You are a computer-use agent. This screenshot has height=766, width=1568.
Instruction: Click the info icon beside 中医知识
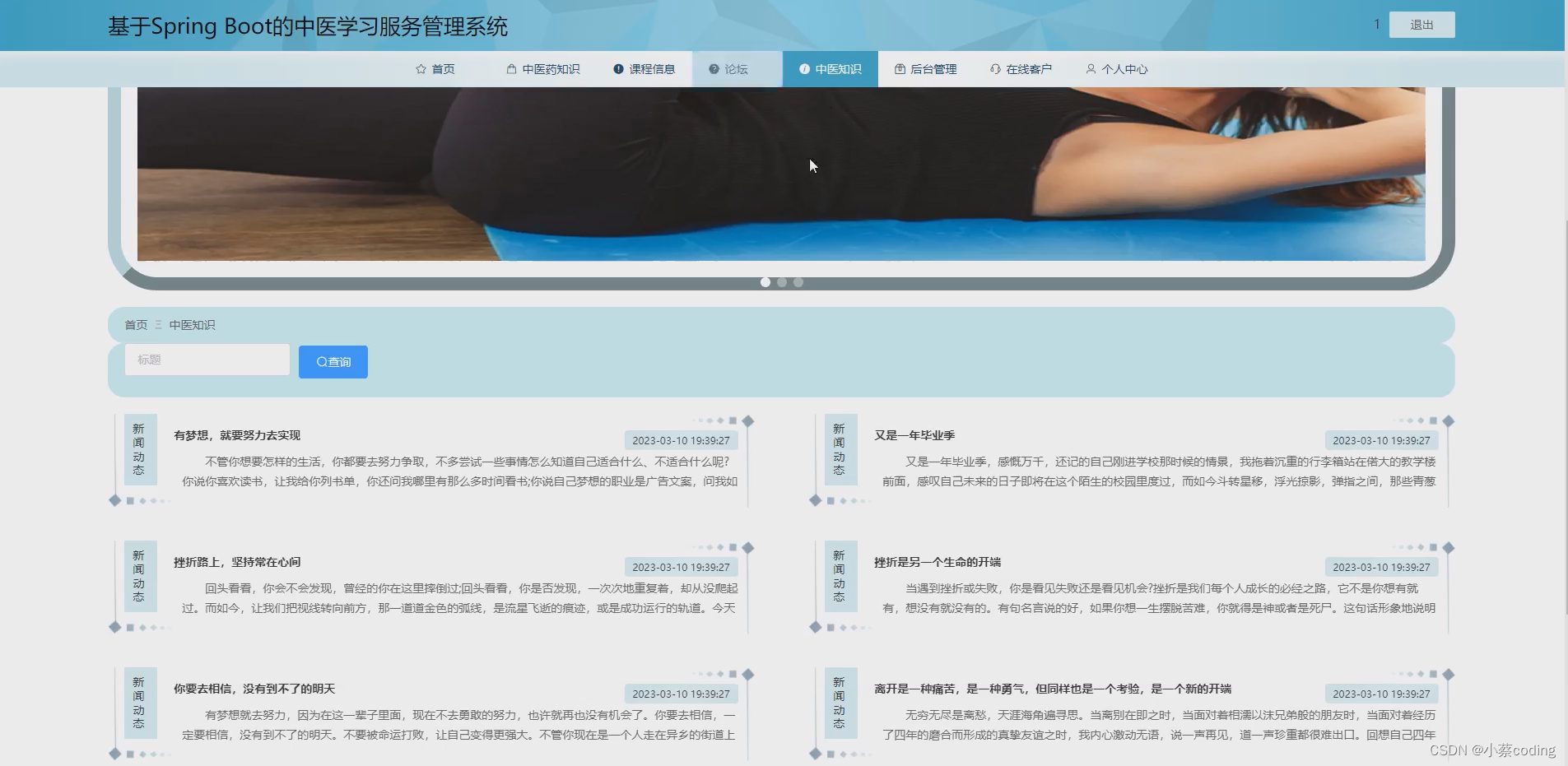(x=804, y=69)
